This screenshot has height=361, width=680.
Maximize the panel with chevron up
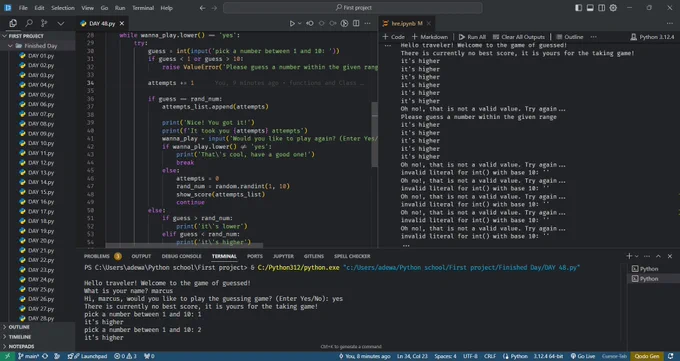[x=658, y=256]
